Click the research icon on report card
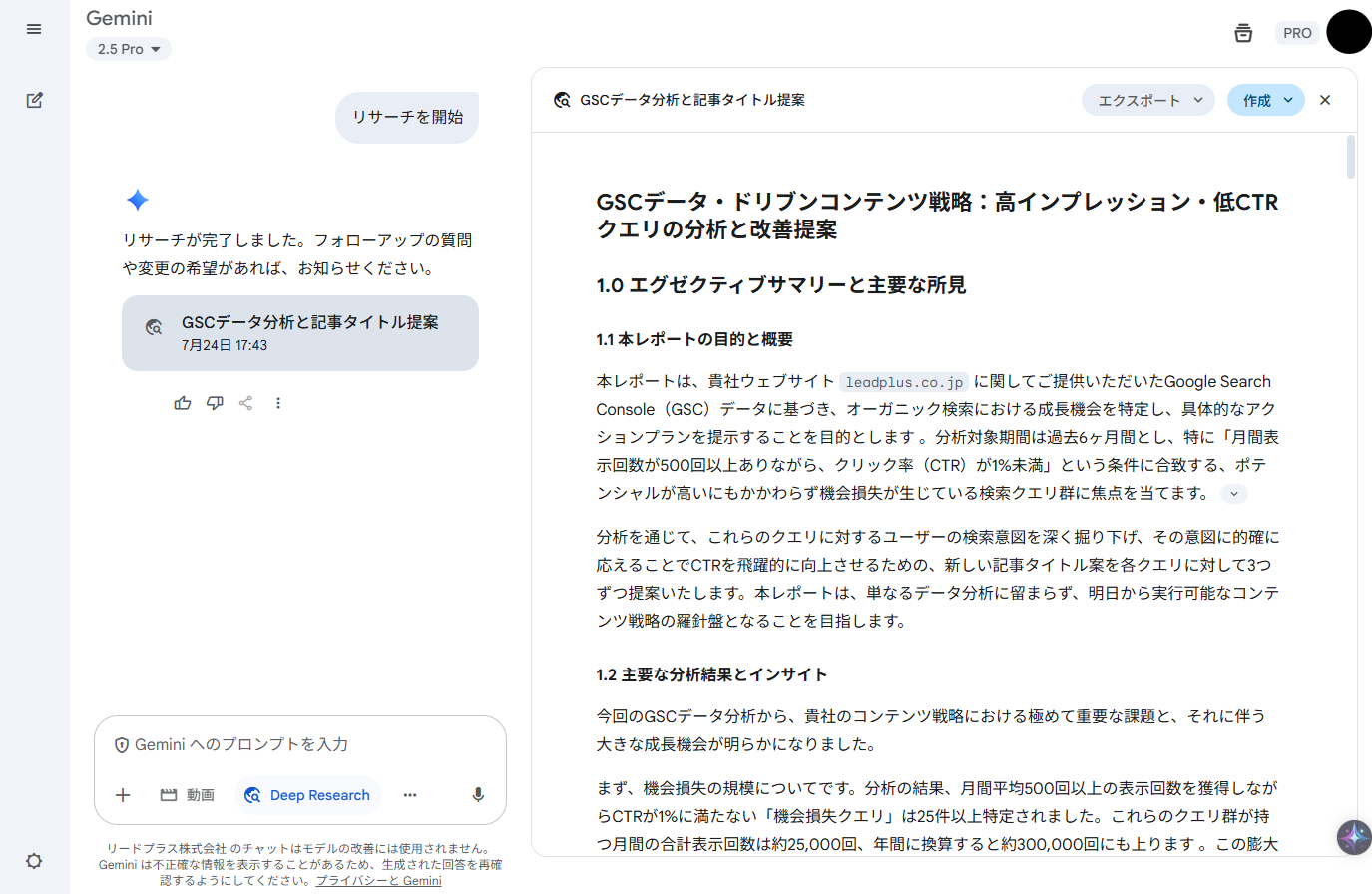The image size is (1372, 894). point(154,326)
